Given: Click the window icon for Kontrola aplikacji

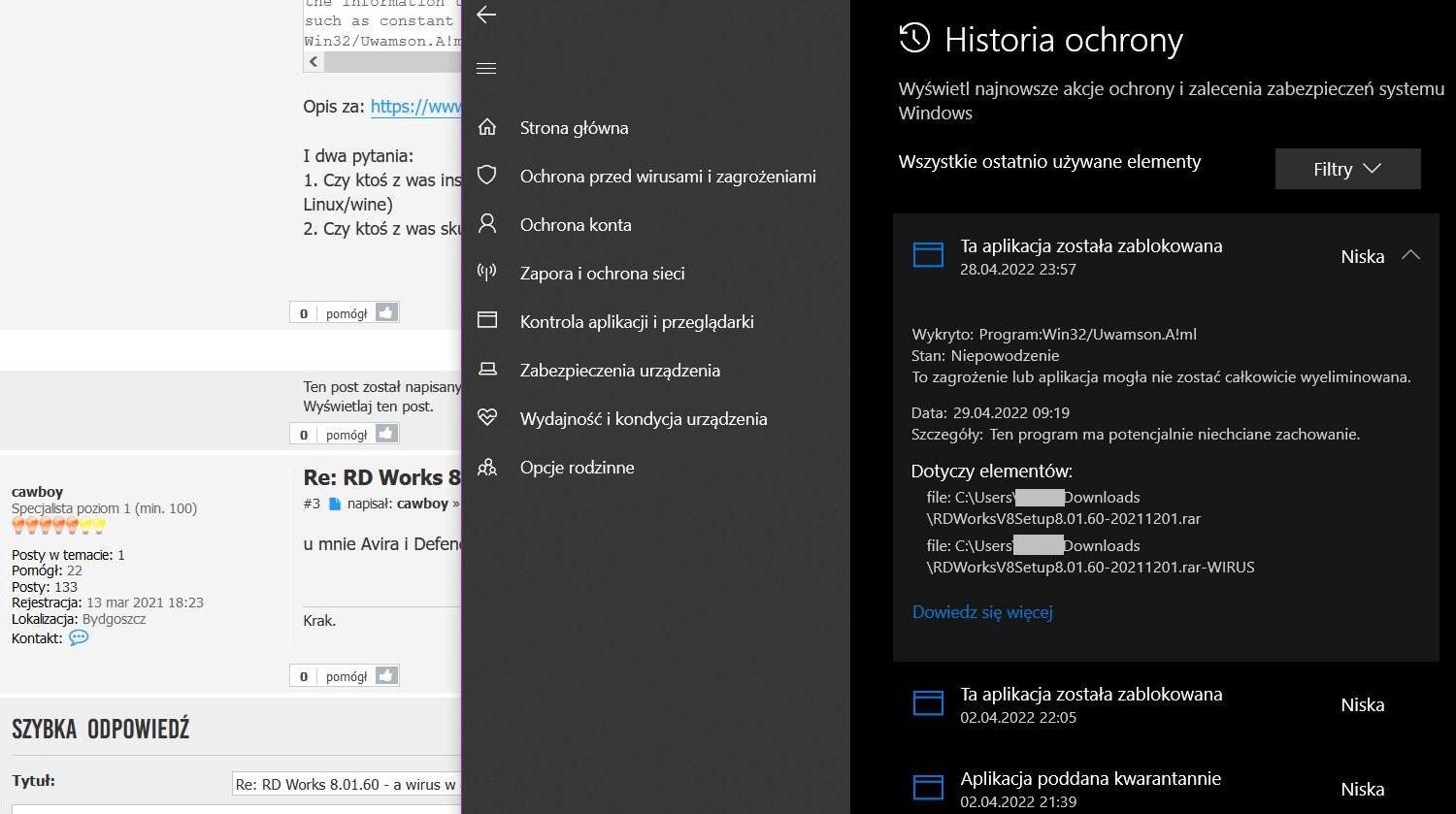Looking at the screenshot, I should [x=487, y=321].
